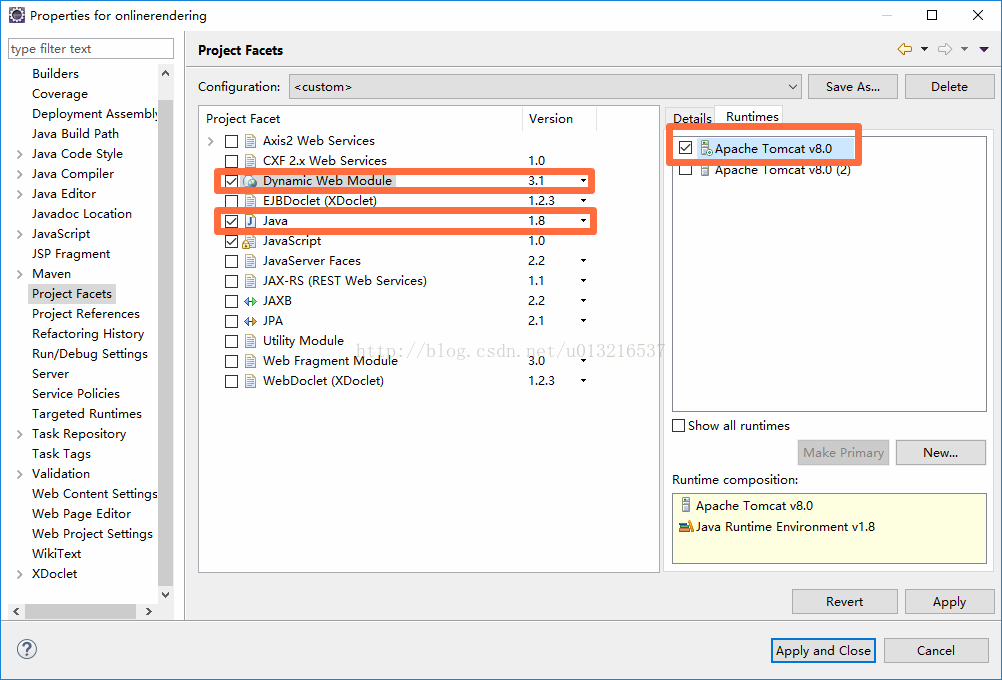Click the Apache Tomcat v8.0 server icon
Image resolution: width=1002 pixels, height=680 pixels.
(x=705, y=148)
